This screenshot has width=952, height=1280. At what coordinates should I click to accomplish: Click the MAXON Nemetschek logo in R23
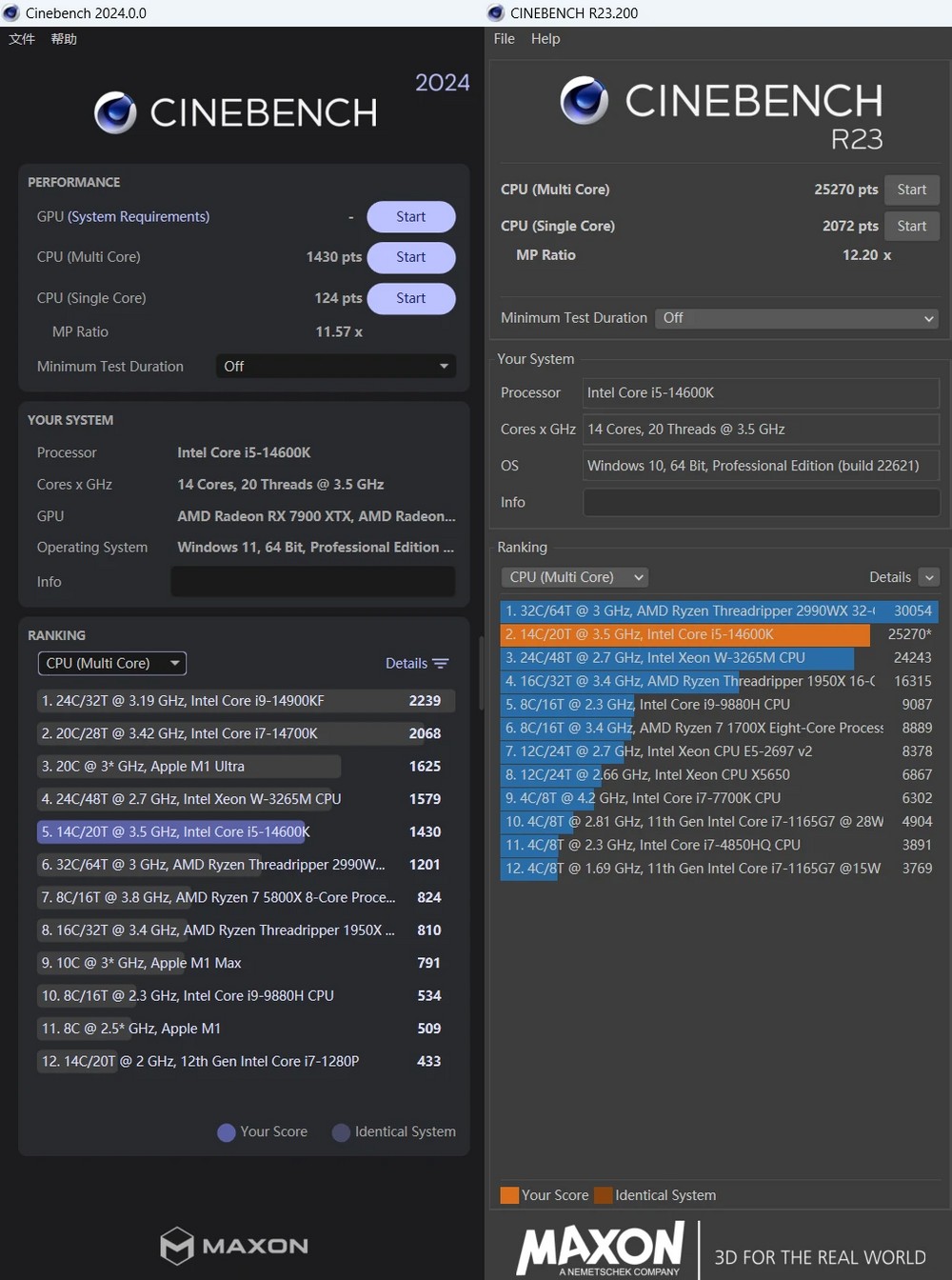point(601,1249)
